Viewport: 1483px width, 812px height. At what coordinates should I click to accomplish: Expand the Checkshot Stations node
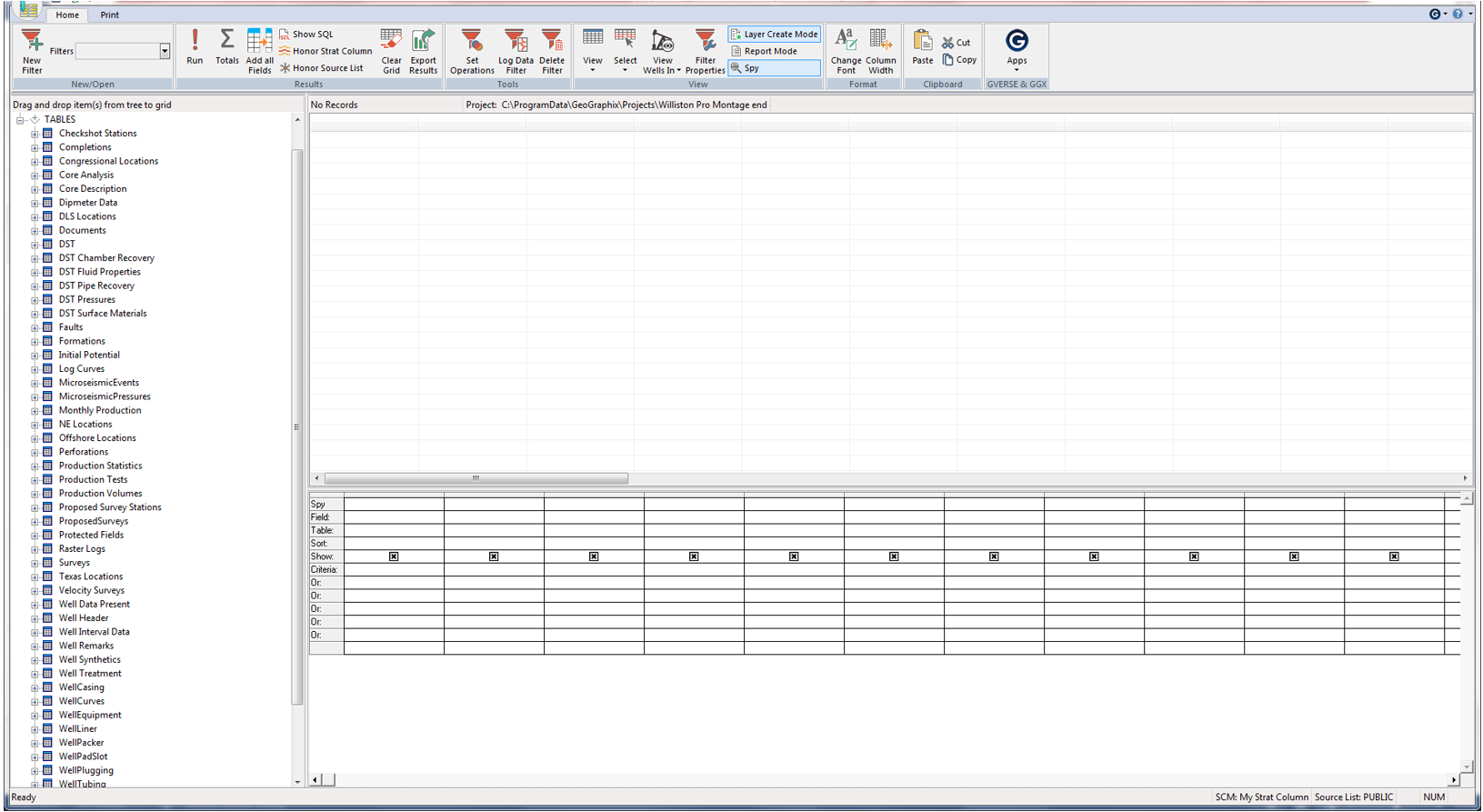[35, 134]
